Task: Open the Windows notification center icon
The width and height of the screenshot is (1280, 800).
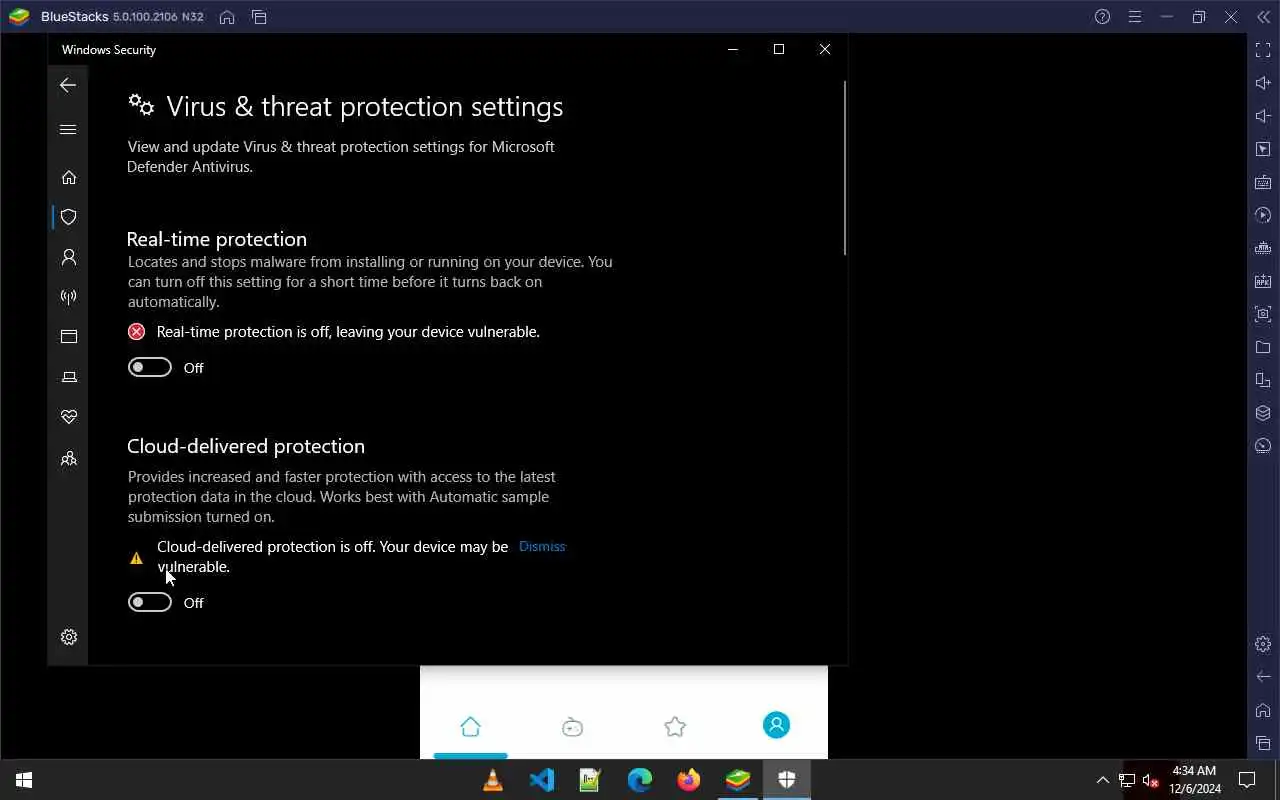Action: 1247,780
